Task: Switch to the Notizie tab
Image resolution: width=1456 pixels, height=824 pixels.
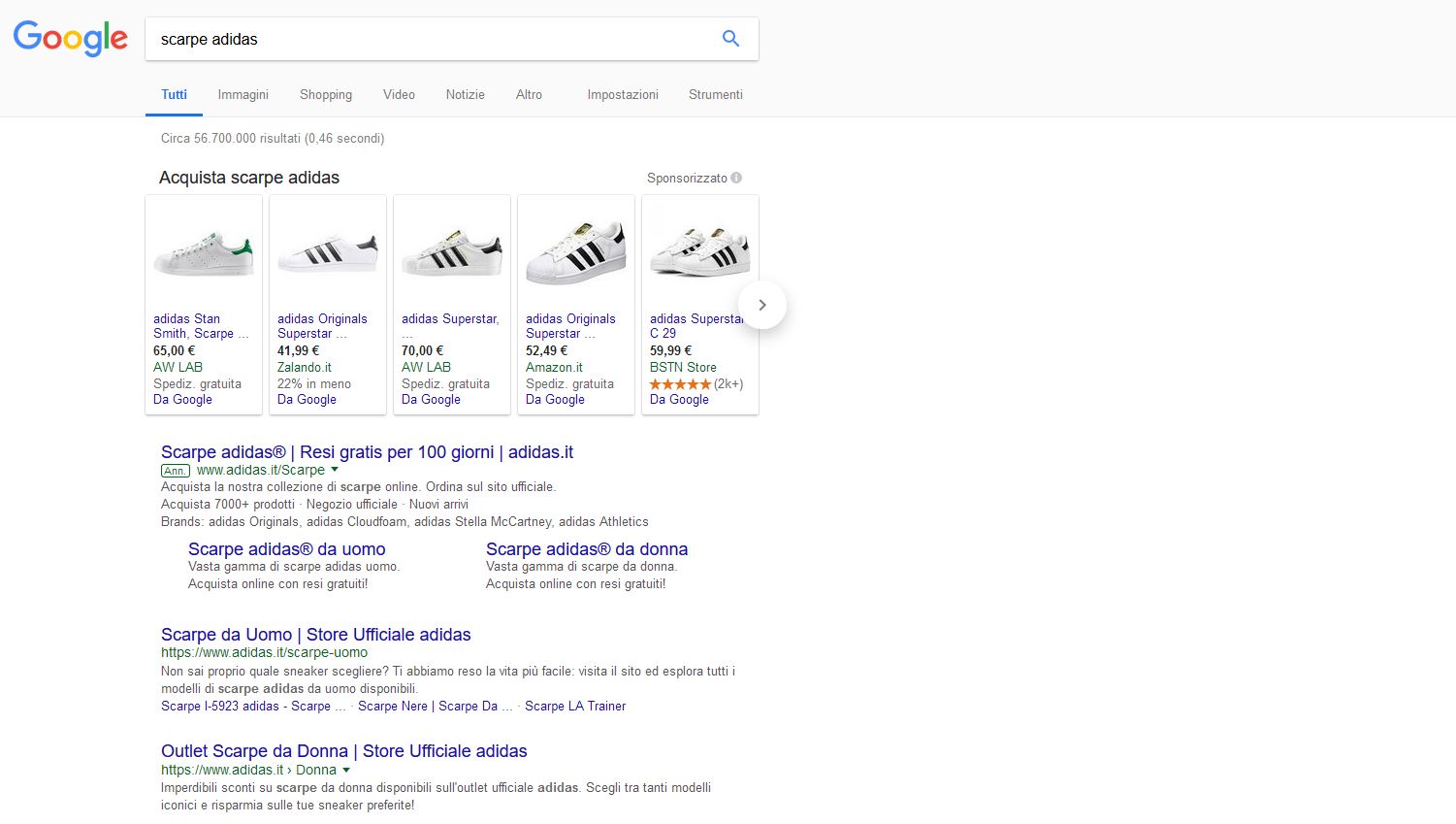Action: point(465,94)
